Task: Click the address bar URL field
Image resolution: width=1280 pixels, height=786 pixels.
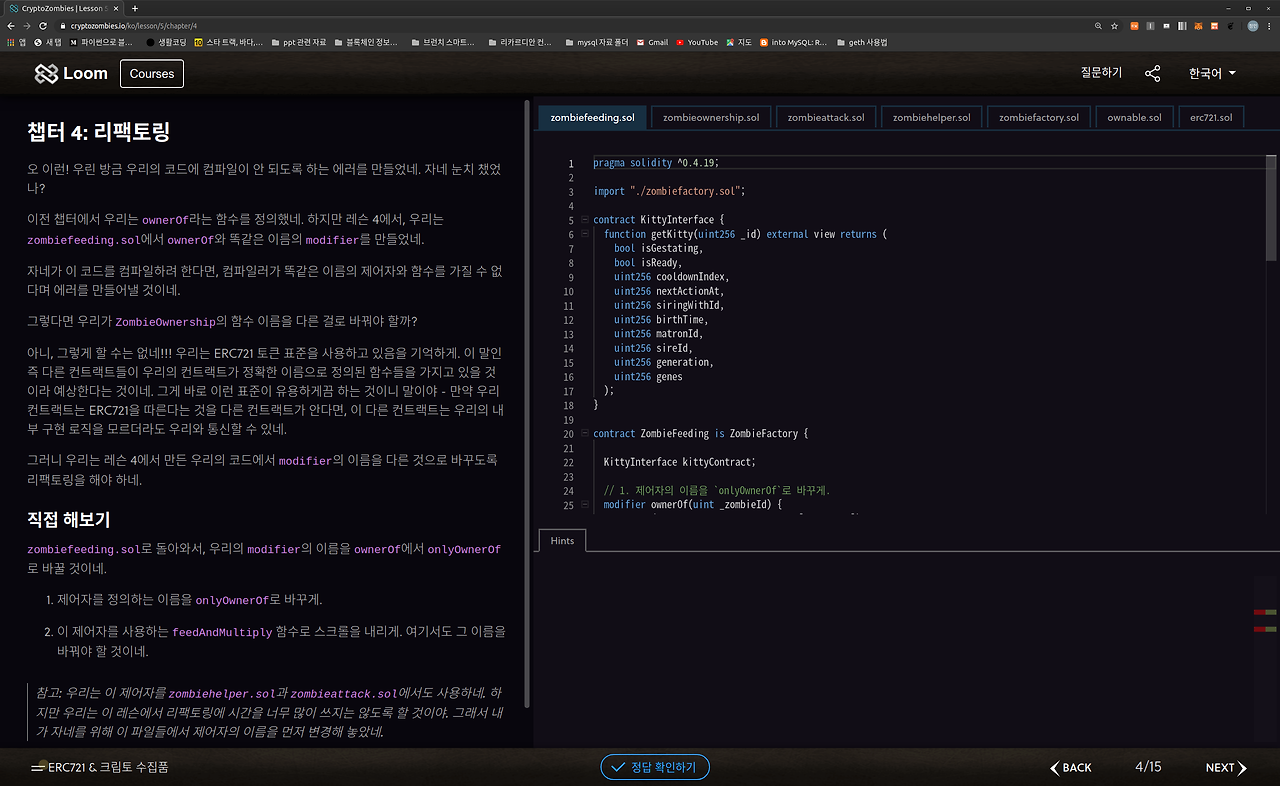Action: click(580, 25)
